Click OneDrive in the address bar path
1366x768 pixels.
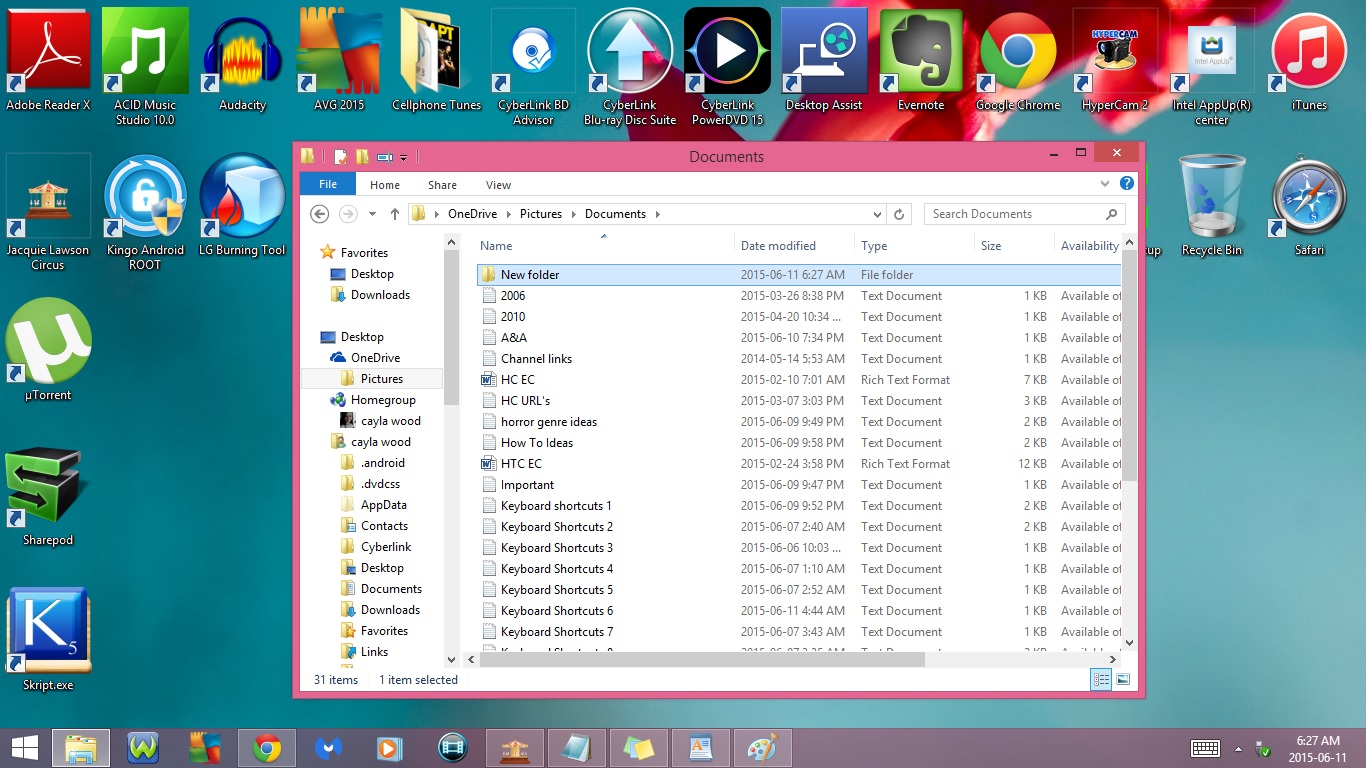tap(473, 214)
